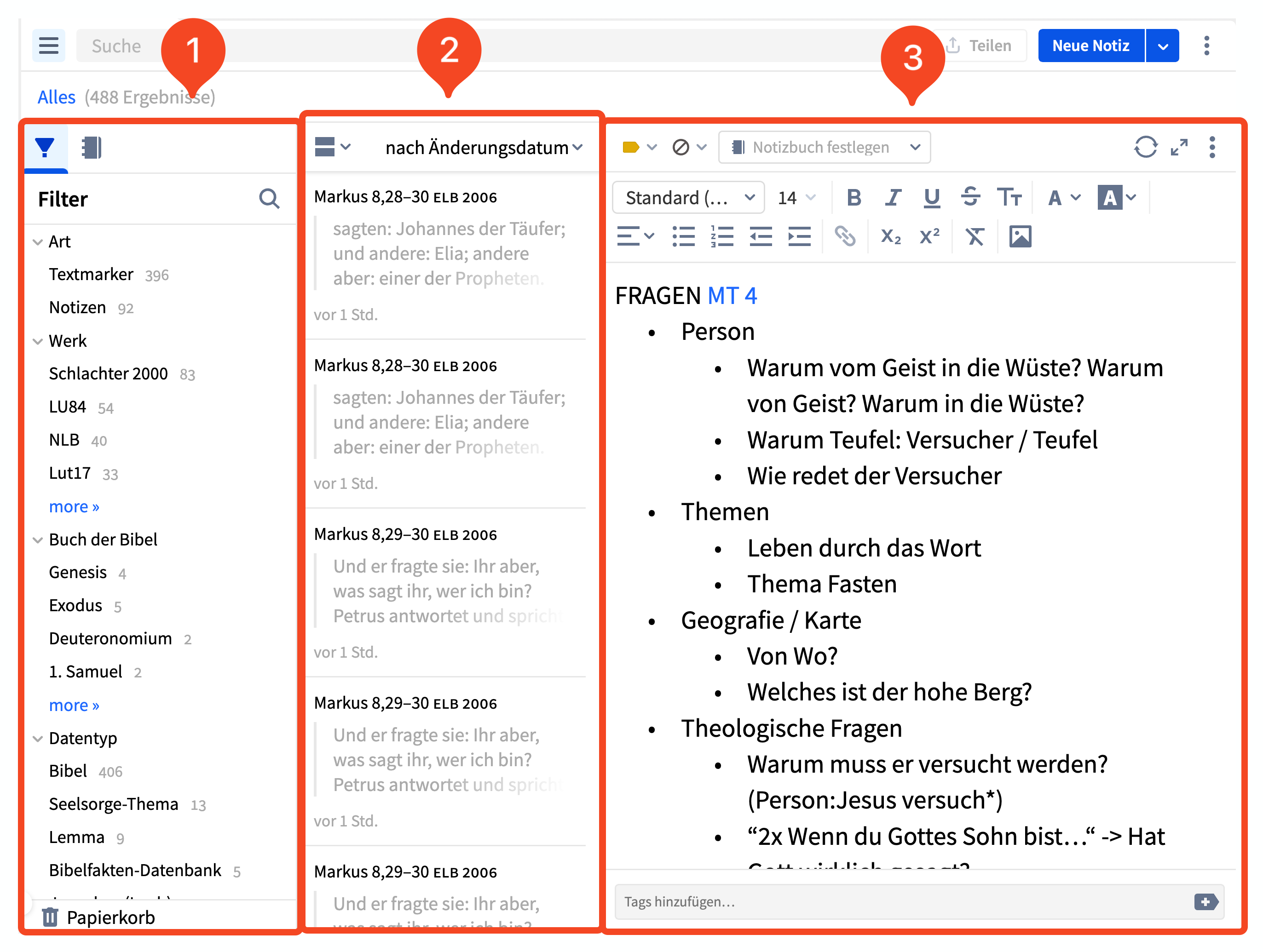This screenshot has height=952, width=1263.
Task: Toggle underline formatting
Action: tap(931, 197)
